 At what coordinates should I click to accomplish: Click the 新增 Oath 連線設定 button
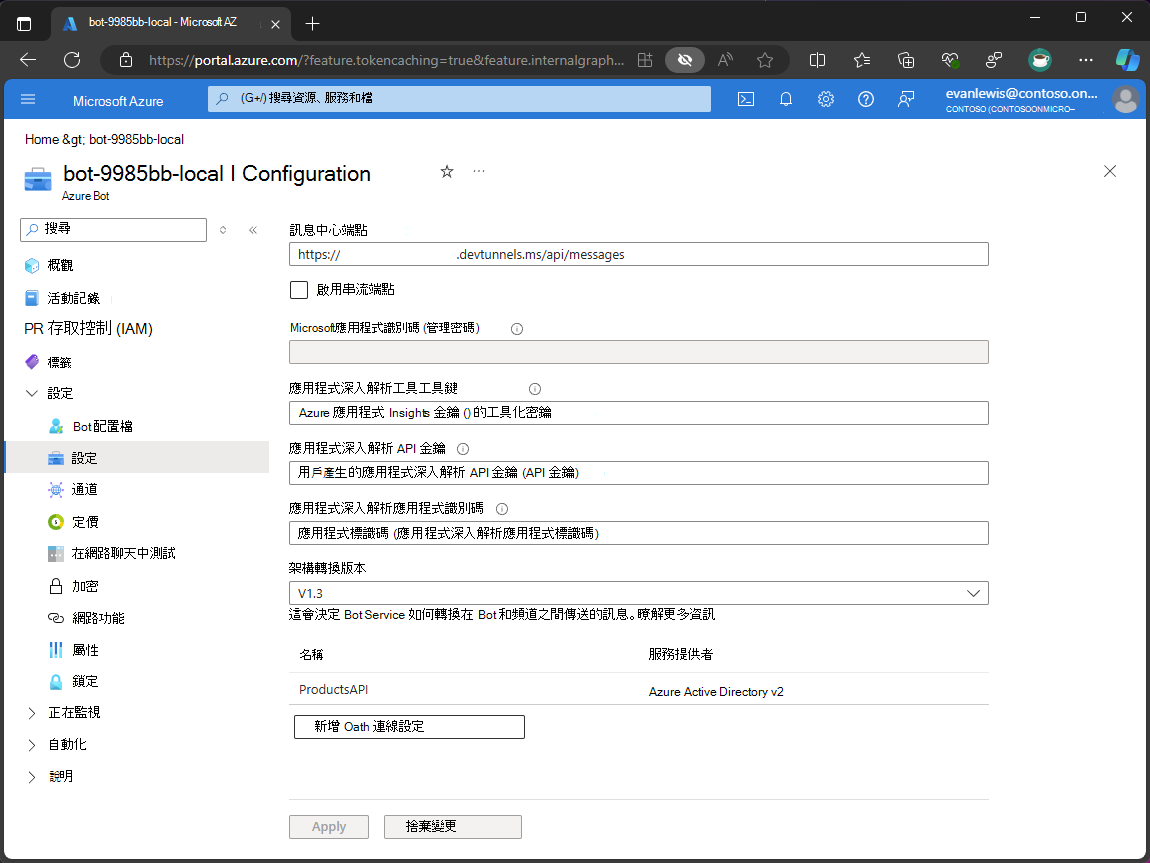pos(409,727)
